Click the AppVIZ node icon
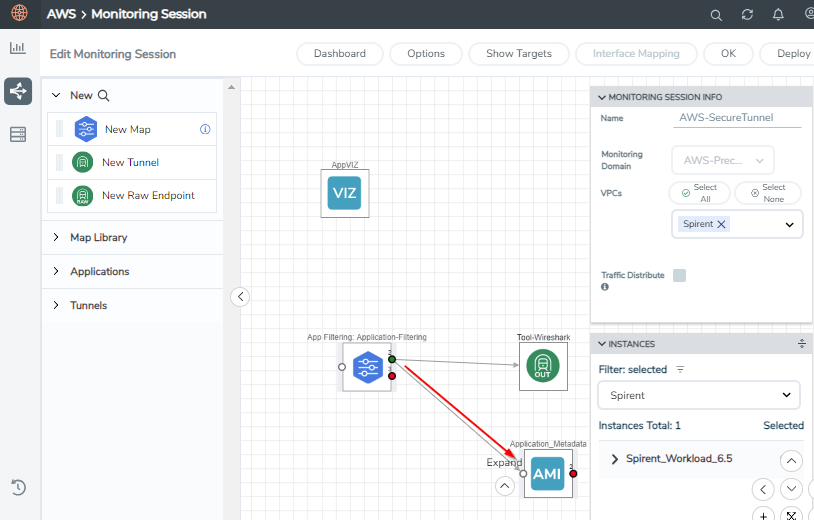This screenshot has width=814, height=520. point(345,193)
